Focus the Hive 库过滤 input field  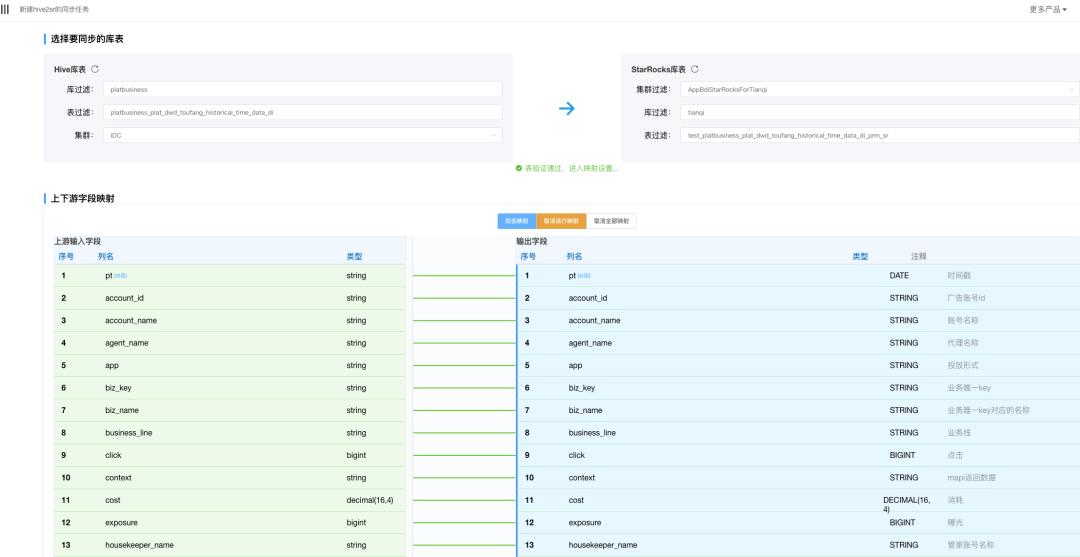[x=302, y=90]
